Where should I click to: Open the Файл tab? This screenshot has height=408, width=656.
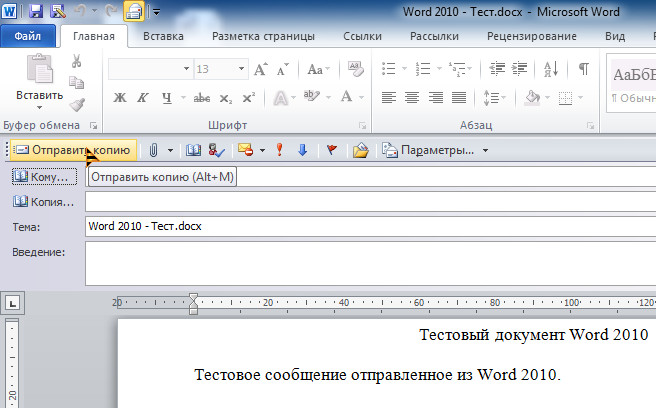(28, 36)
